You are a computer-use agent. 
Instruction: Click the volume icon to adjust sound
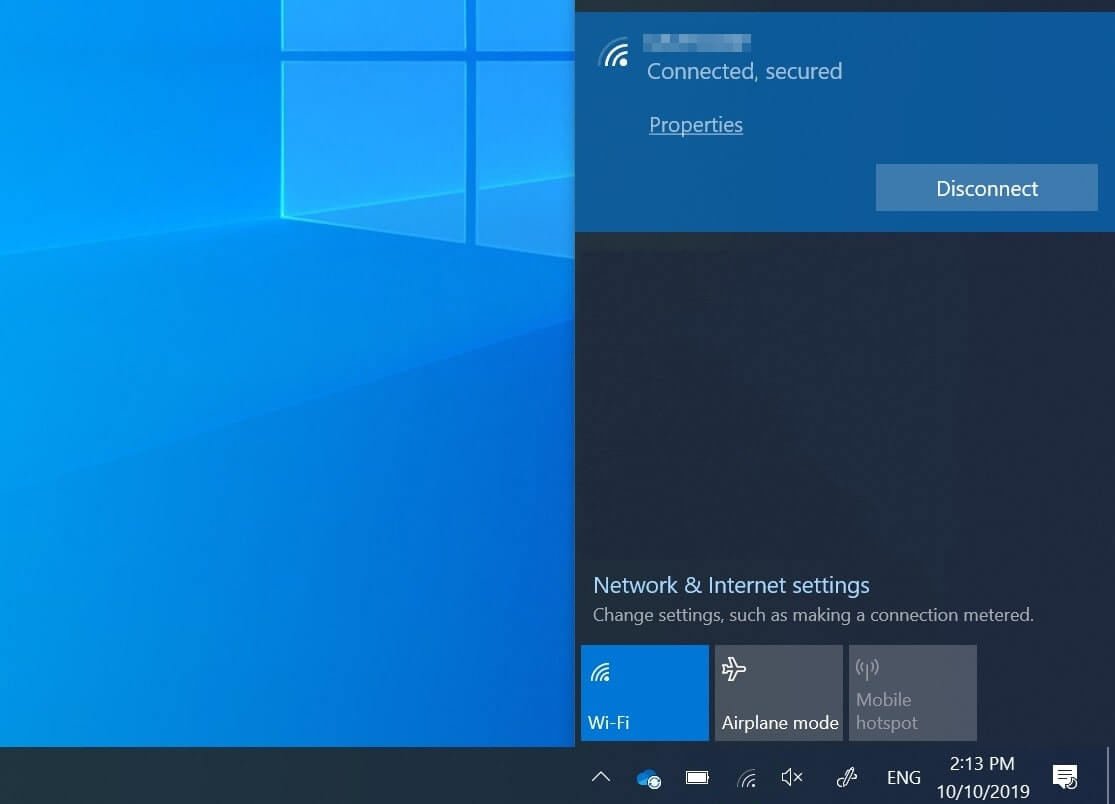pos(791,777)
